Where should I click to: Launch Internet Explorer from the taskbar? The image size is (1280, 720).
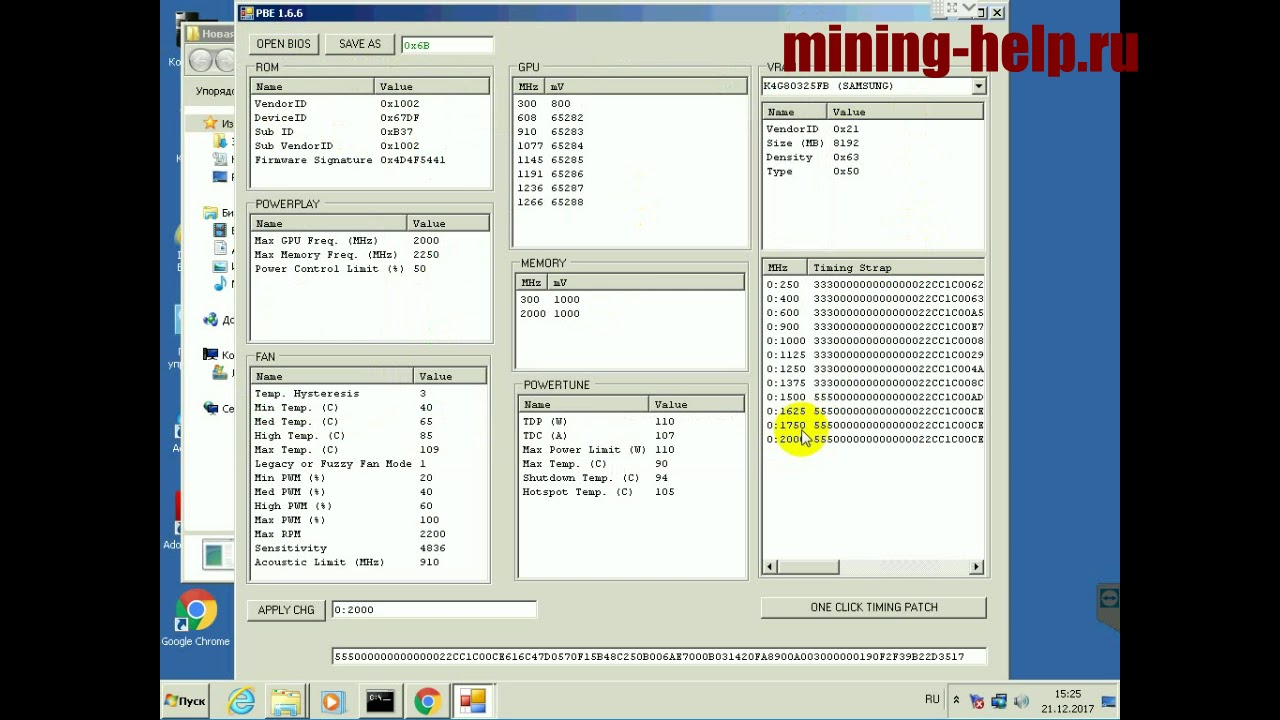pos(241,701)
